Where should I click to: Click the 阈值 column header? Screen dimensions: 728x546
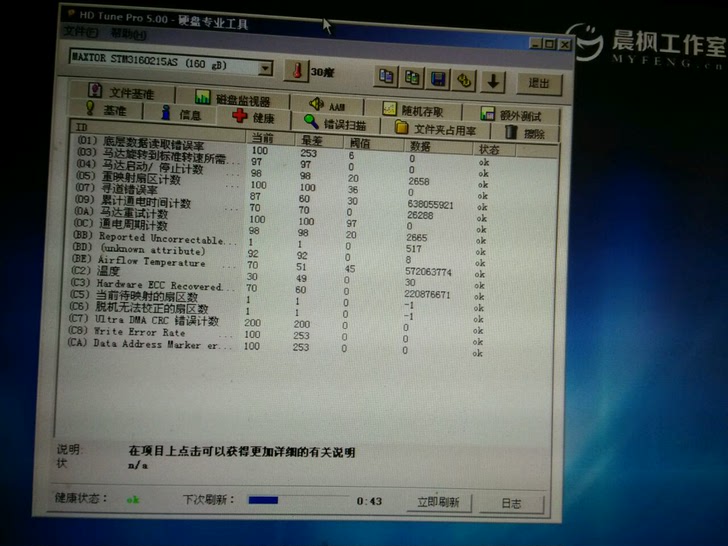click(x=373, y=143)
